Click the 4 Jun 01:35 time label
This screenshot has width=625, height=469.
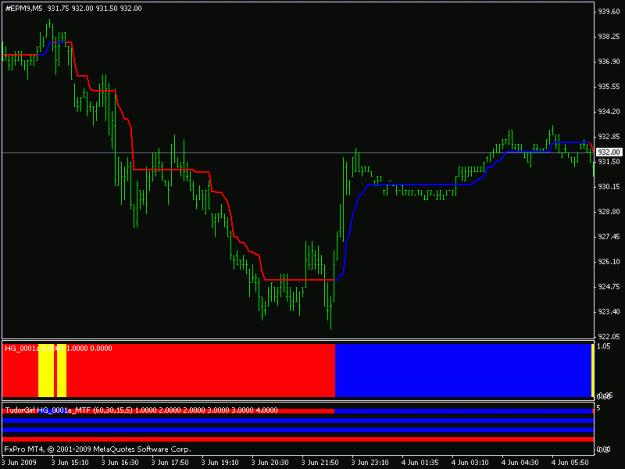coord(420,463)
